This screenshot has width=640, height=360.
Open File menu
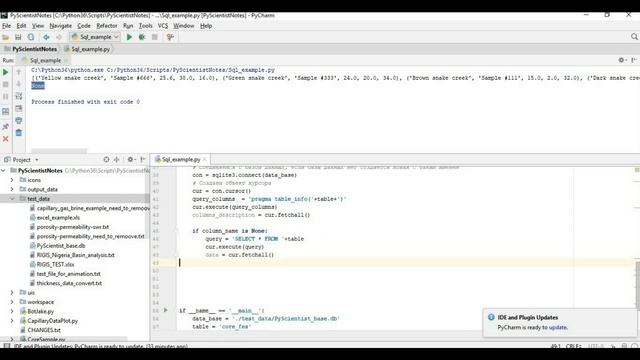[x=7, y=26]
